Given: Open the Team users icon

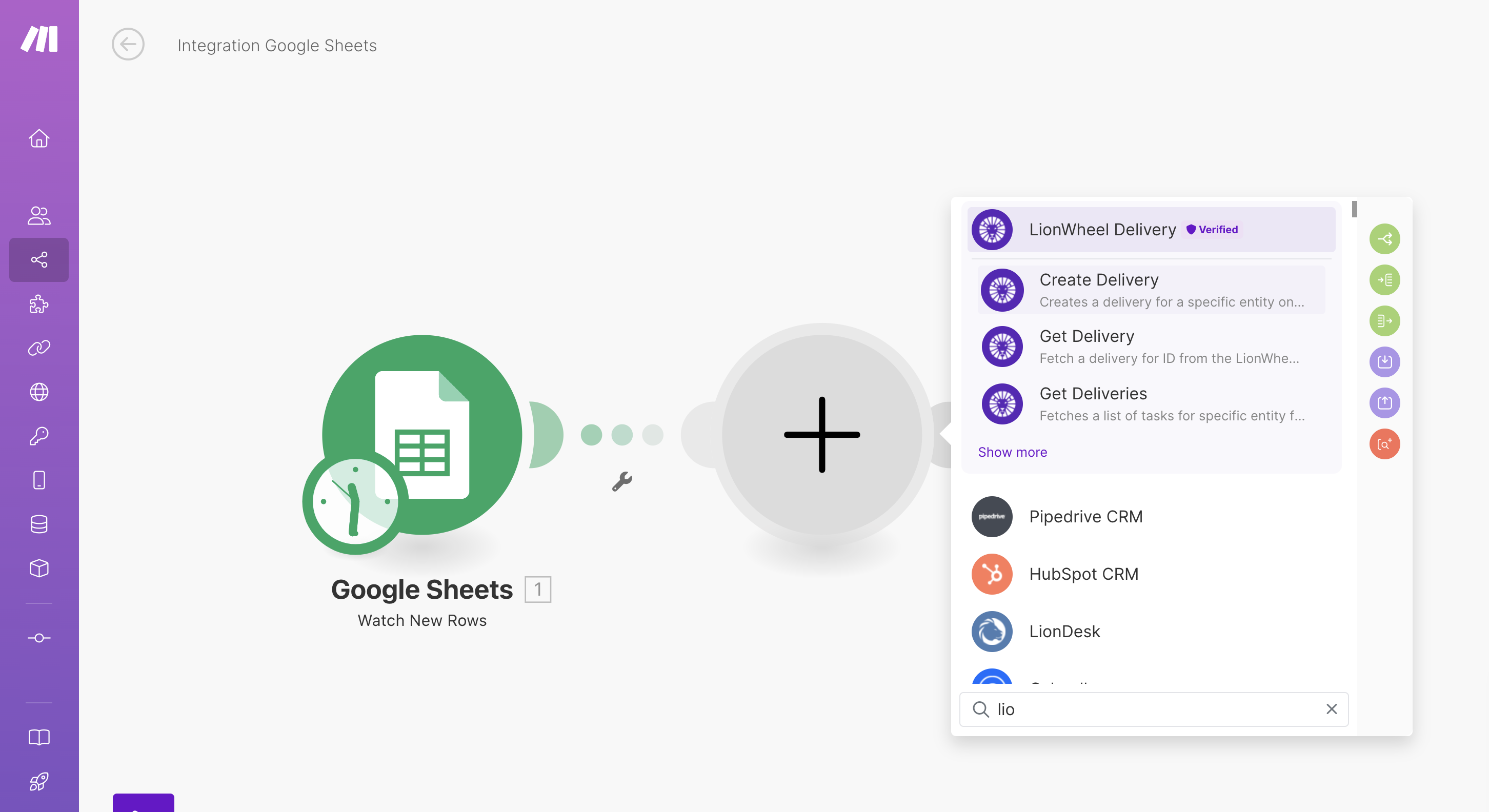Looking at the screenshot, I should (39, 216).
